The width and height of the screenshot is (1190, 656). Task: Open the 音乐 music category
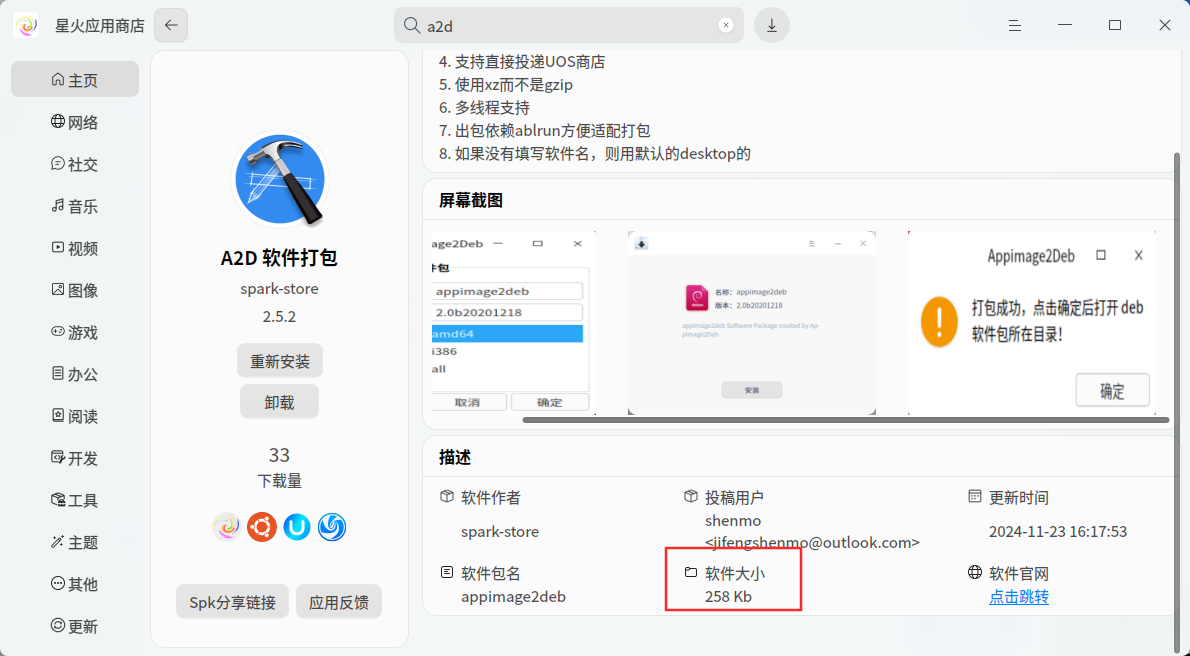74,206
